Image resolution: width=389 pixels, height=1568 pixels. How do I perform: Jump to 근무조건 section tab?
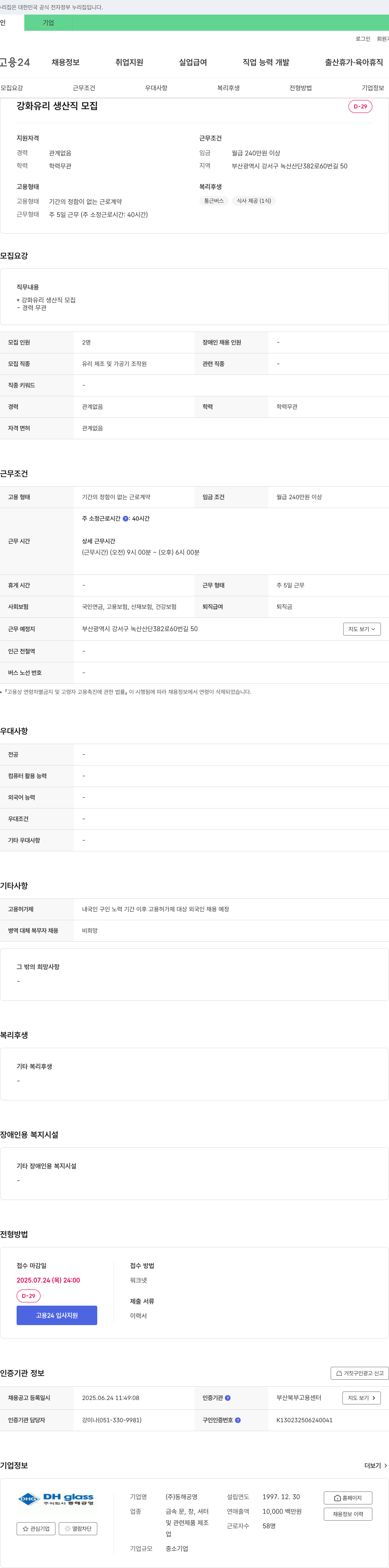click(84, 88)
